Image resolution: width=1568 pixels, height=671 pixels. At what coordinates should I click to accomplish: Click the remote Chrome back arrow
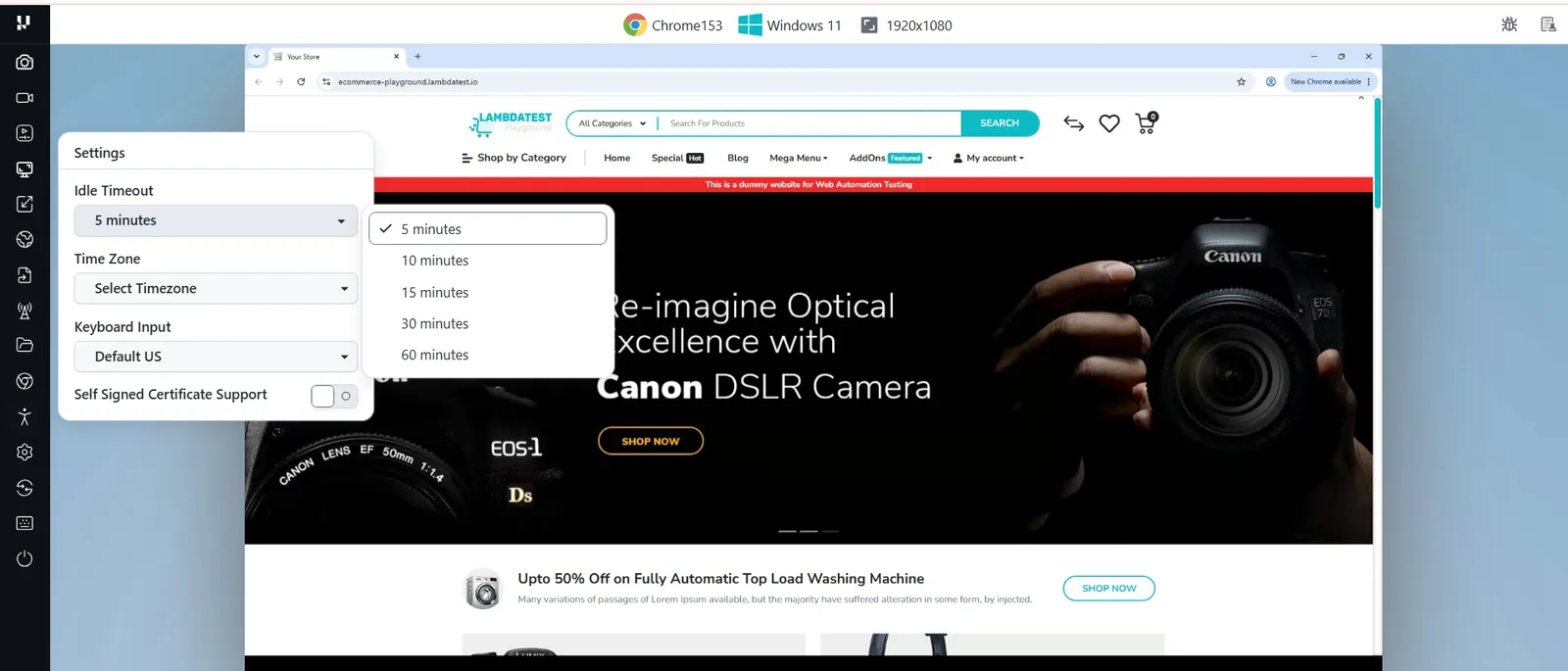(259, 81)
